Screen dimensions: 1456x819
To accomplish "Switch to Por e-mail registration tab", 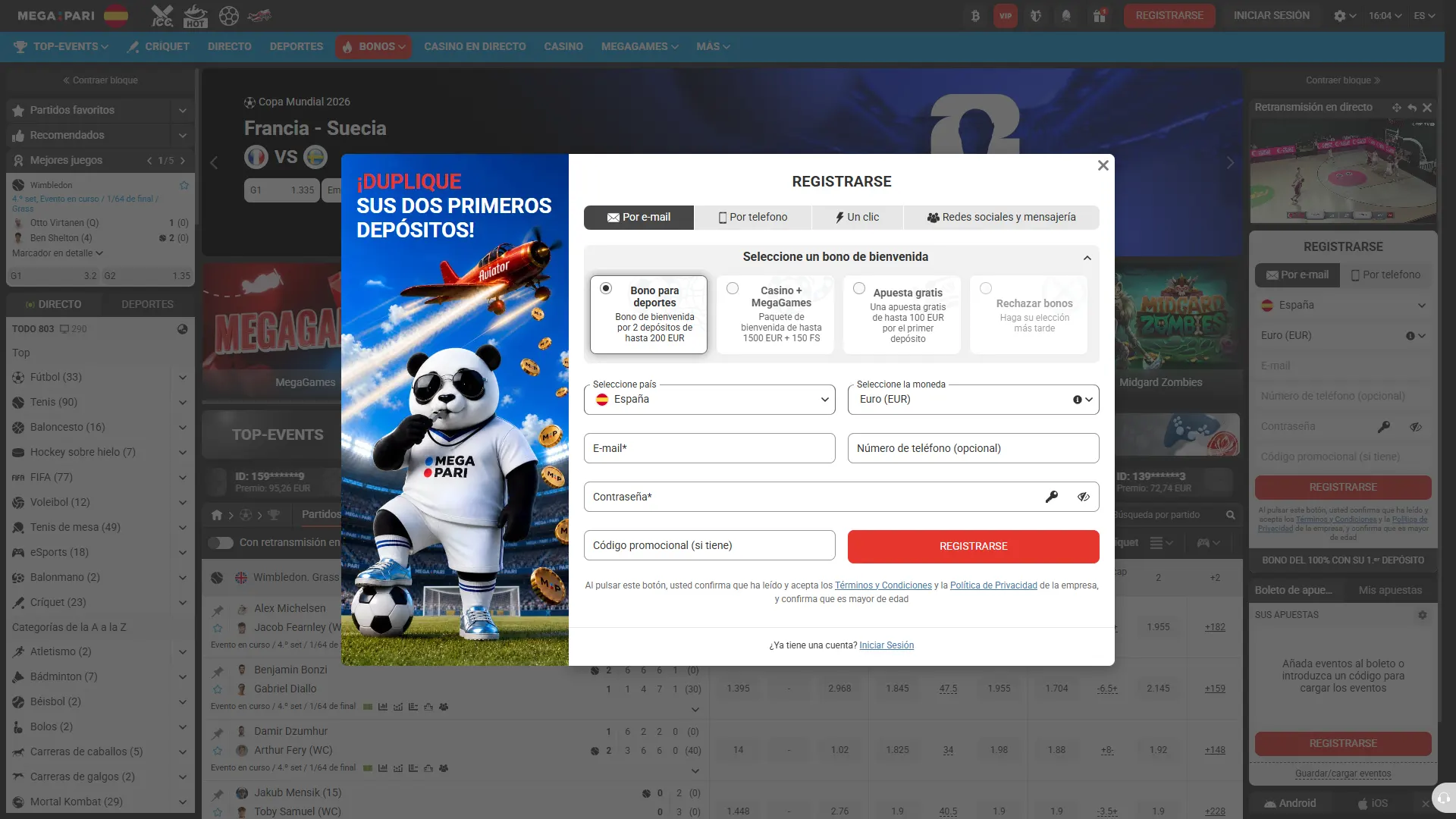I will [639, 218].
